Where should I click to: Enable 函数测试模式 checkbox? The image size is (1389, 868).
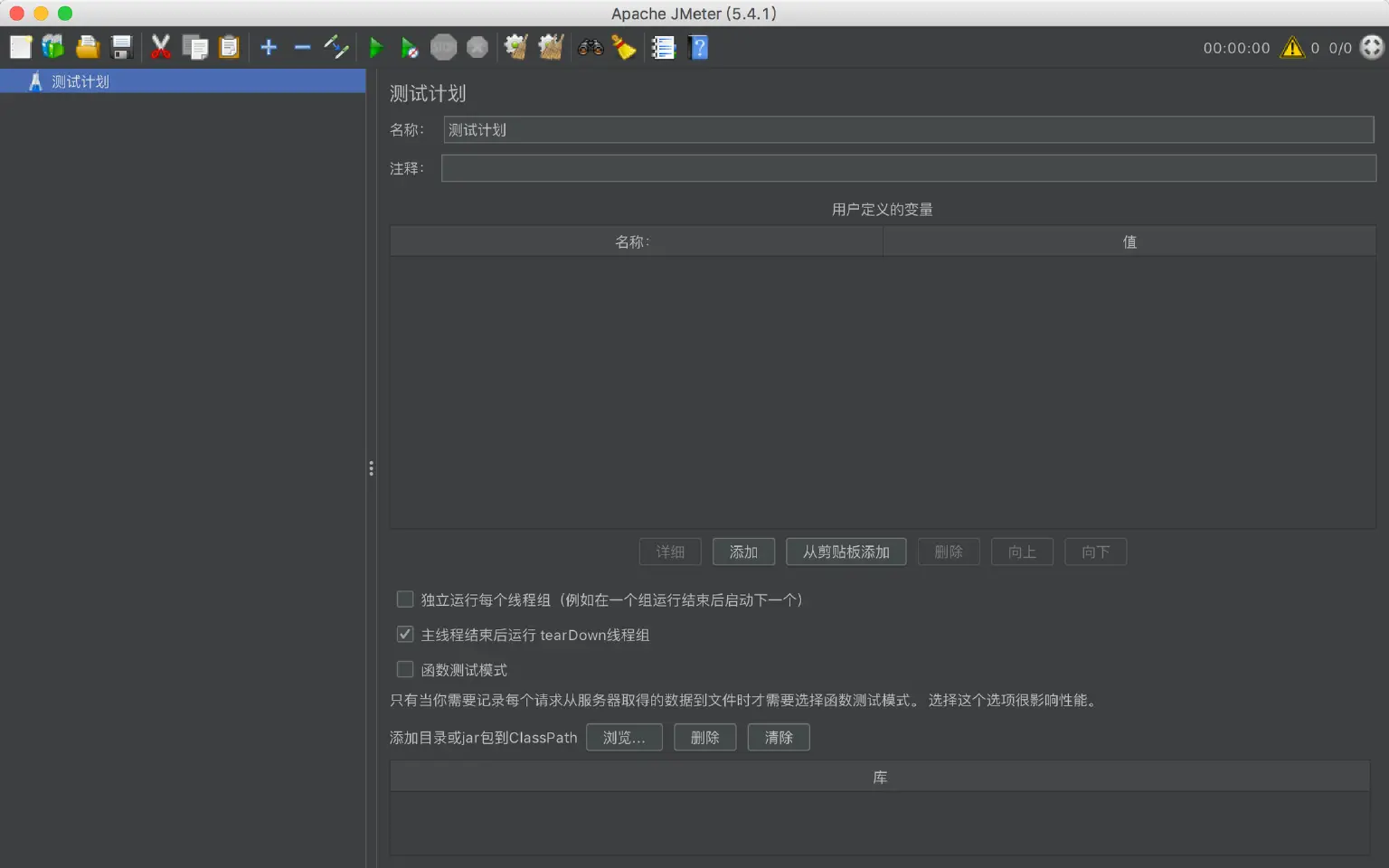(x=405, y=669)
